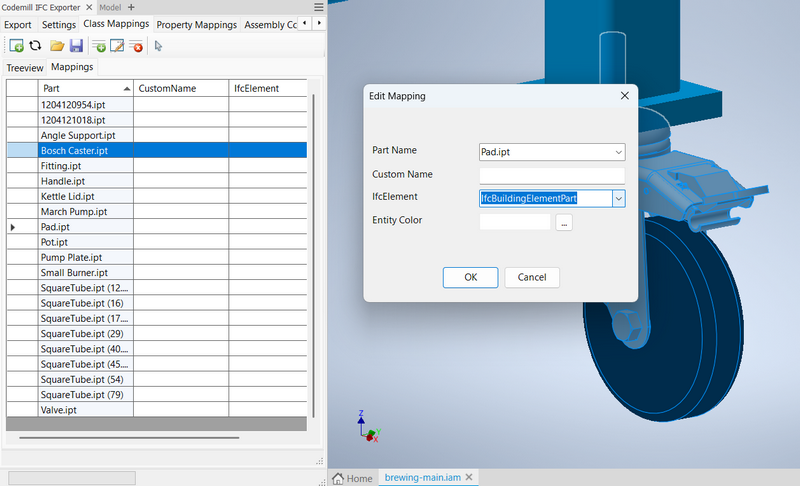Select the SquareTube.ipt (54) row
This screenshot has width=800, height=486.
(x=157, y=379)
